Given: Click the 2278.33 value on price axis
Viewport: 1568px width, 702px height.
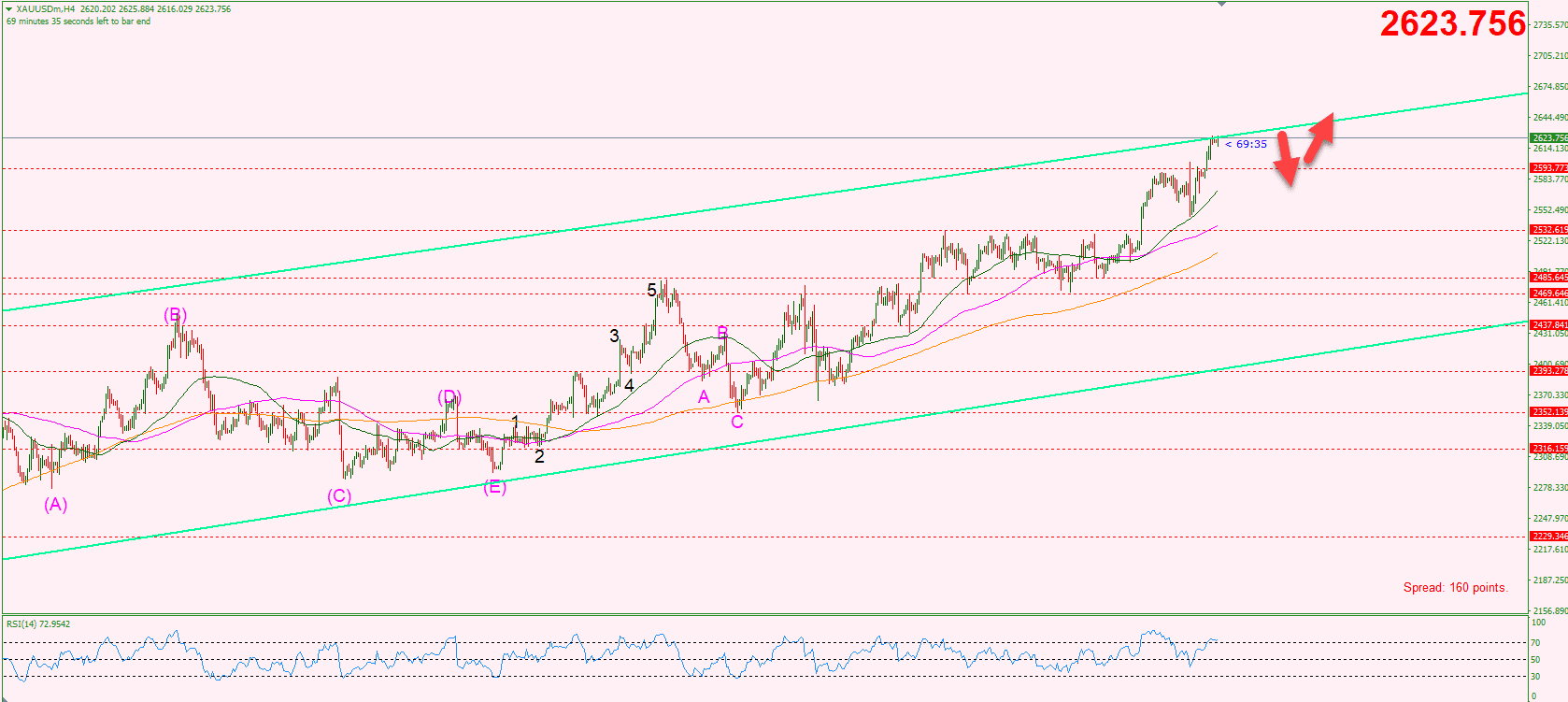Looking at the screenshot, I should coord(1550,488).
